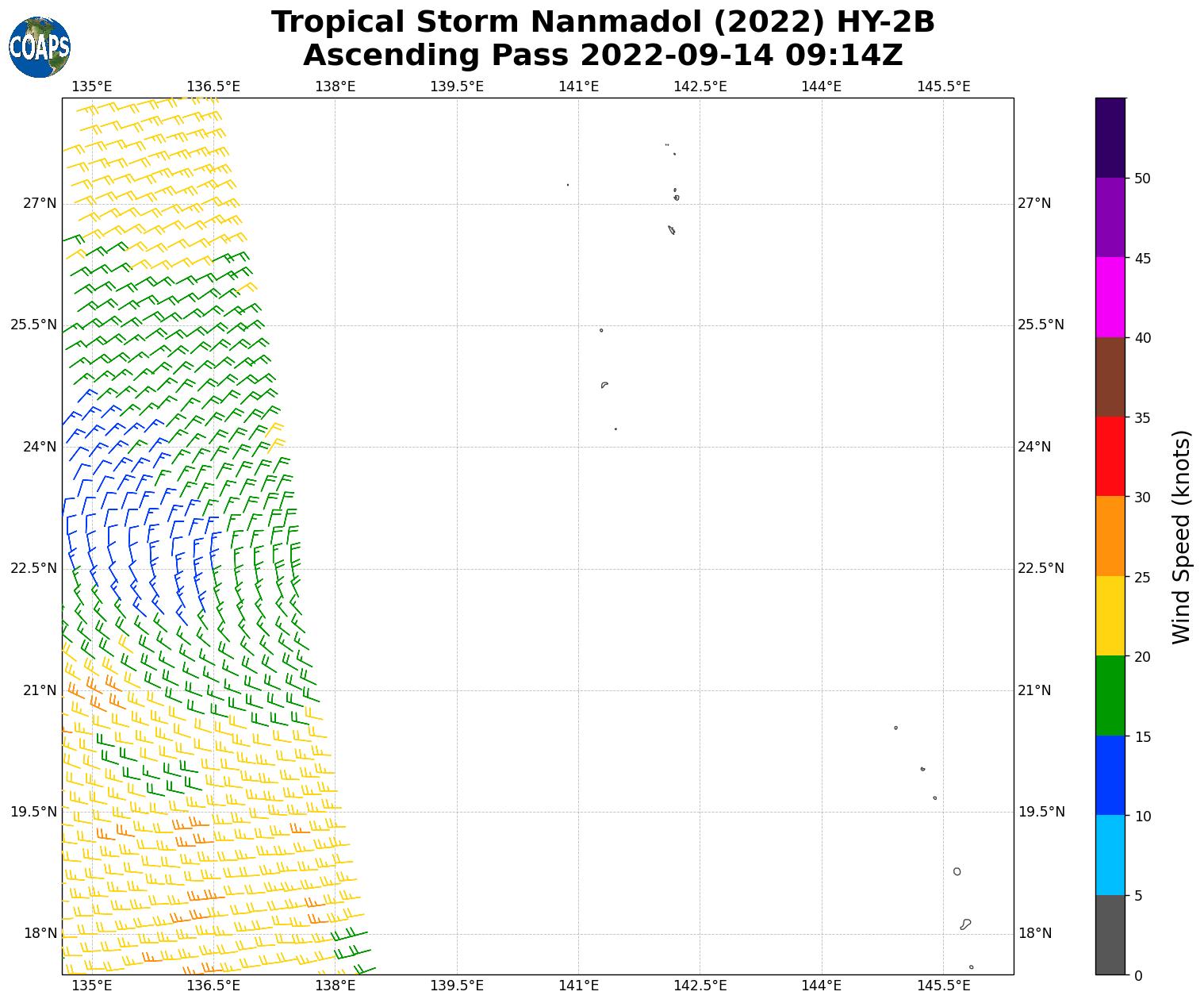Screen dimensions: 1204x1003
Task: Click the 50 tick label on the colorbar
Action: [1142, 179]
